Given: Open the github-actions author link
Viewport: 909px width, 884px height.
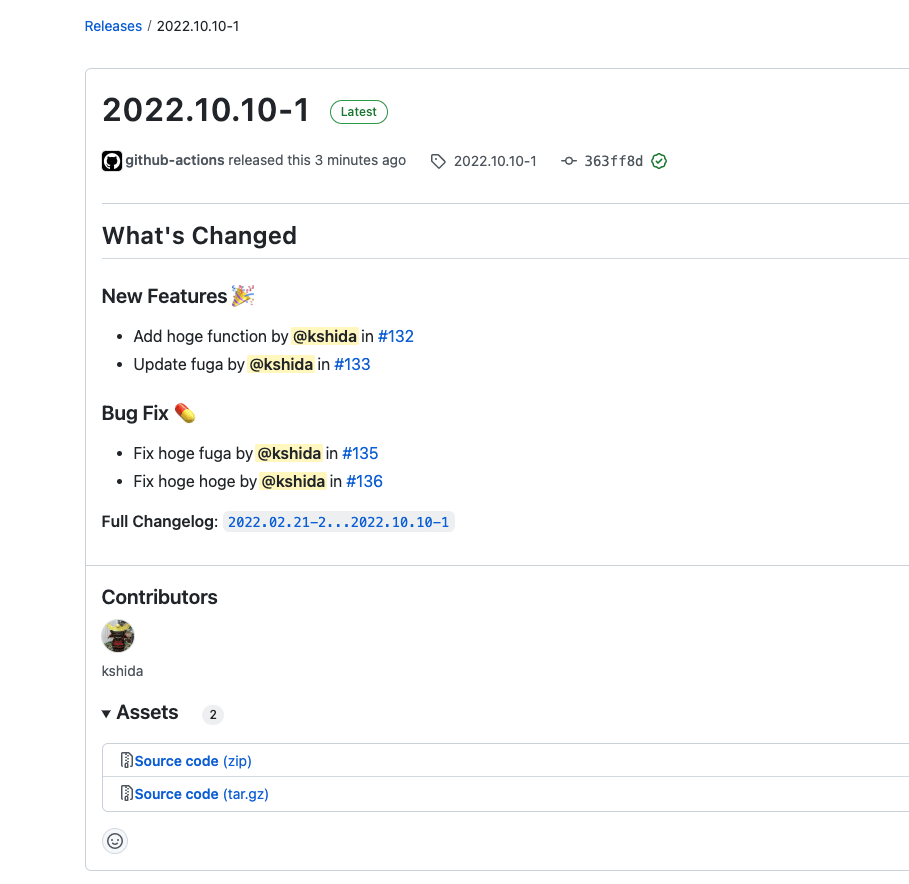Looking at the screenshot, I should point(174,160).
